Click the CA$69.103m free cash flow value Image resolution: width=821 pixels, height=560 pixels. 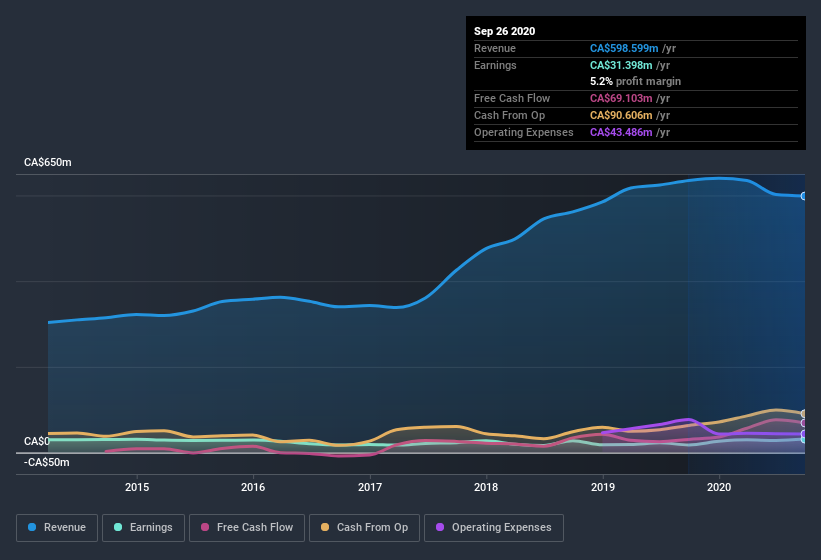click(621, 98)
